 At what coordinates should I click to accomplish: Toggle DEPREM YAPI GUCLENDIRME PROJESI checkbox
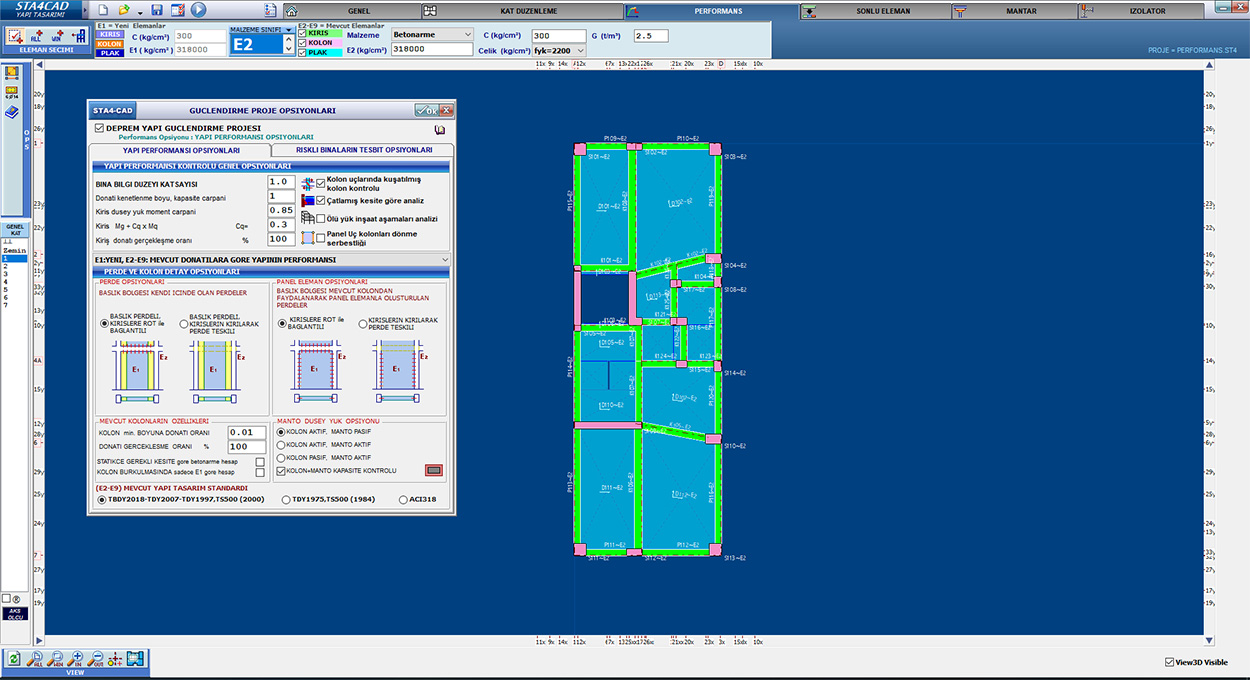coord(99,128)
